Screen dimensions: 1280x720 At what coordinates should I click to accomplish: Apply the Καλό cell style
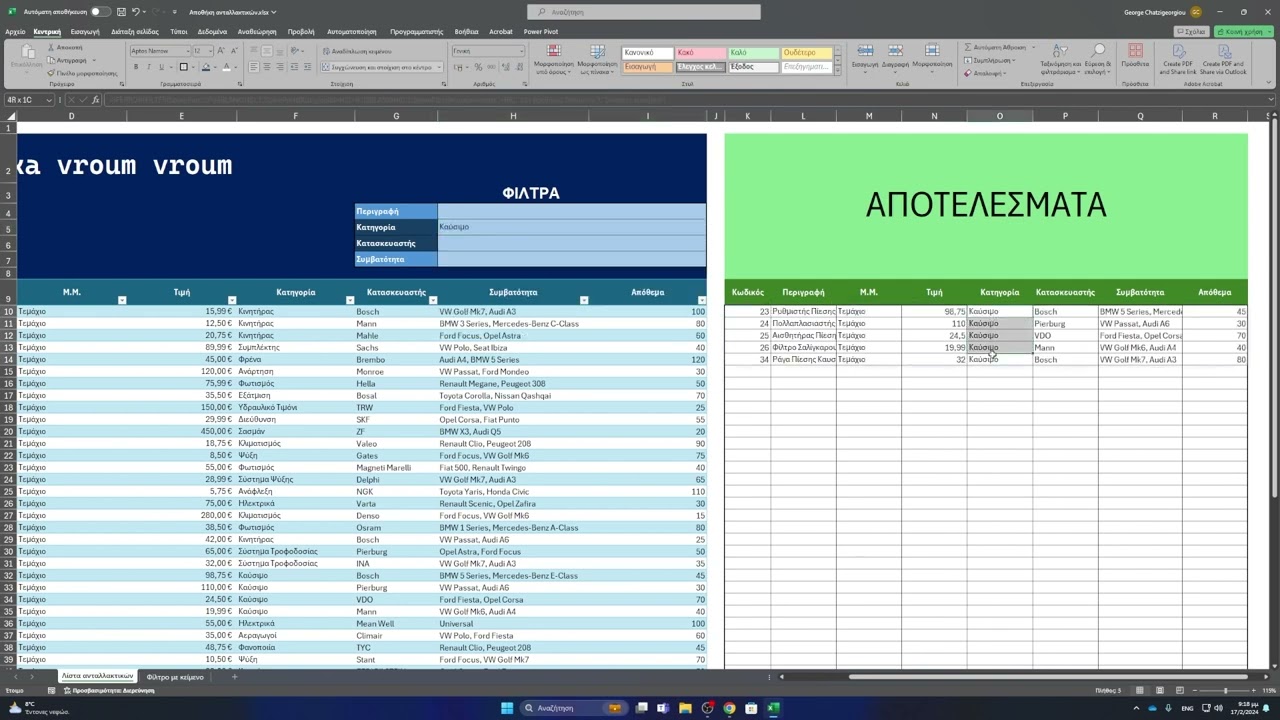[754, 52]
